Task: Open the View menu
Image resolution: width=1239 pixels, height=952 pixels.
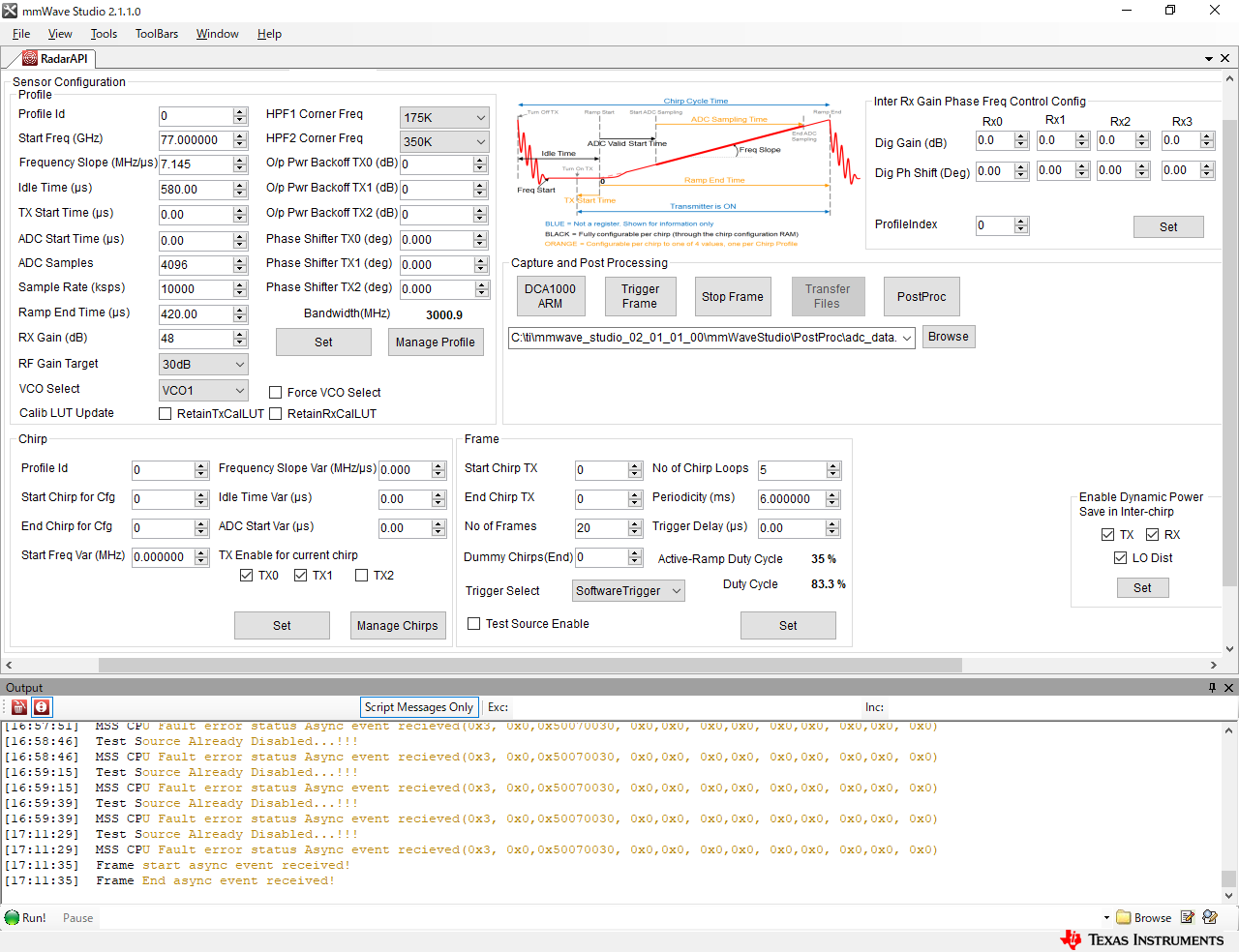Action: [x=60, y=34]
